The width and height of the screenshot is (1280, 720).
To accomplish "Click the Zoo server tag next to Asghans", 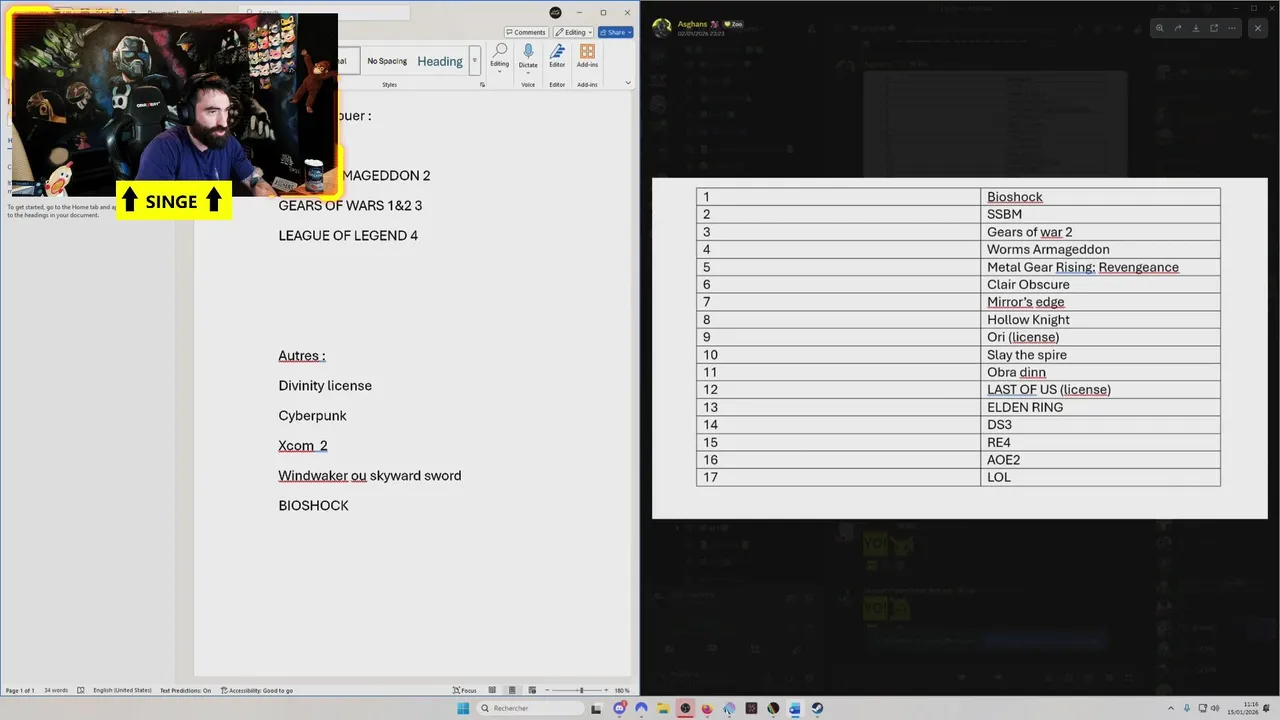I will (733, 23).
